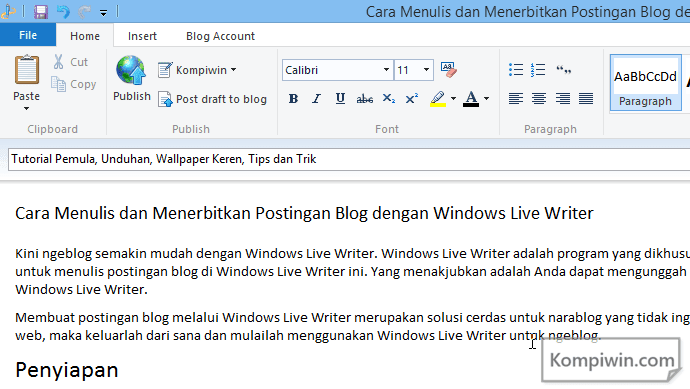Expand the font size dropdown arrow
Image resolution: width=690 pixels, height=389 pixels.
(426, 70)
